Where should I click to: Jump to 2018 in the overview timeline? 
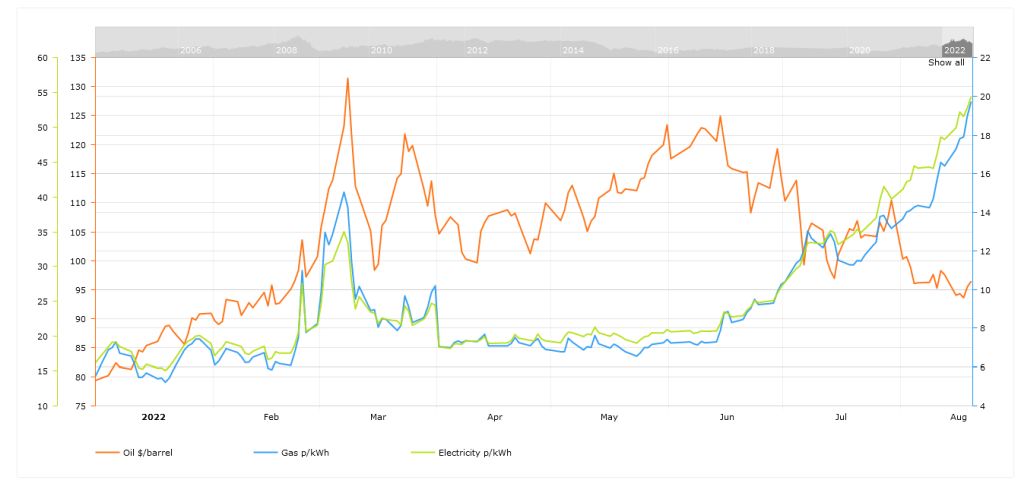point(763,50)
